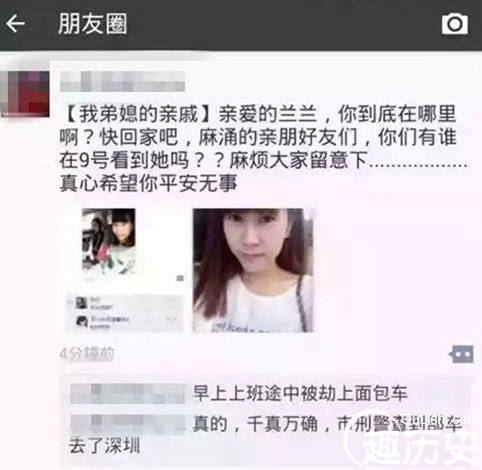Tap the small gray icon beside car photo
482x470 pixels.
[x=180, y=278]
